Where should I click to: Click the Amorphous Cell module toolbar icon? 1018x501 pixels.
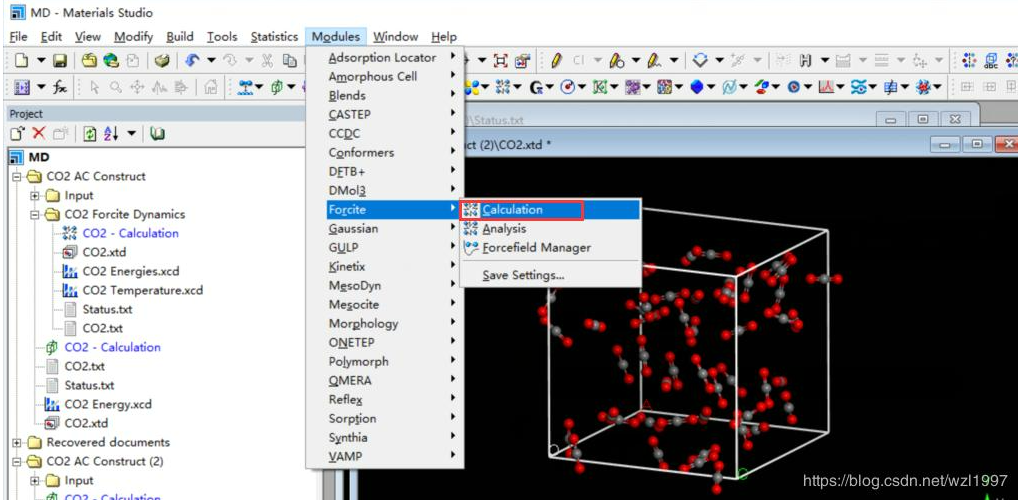pos(277,87)
